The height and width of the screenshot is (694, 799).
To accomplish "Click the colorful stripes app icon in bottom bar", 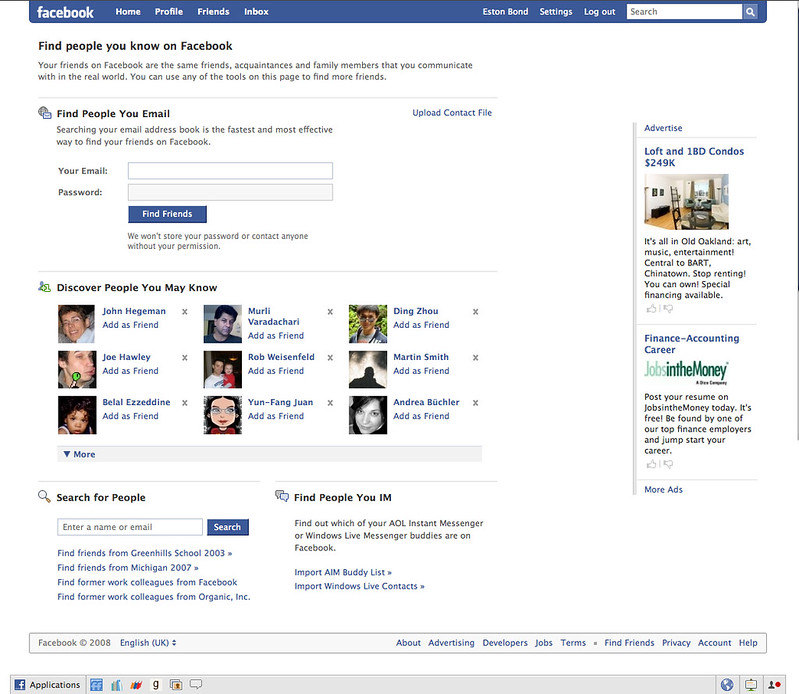I will [136, 685].
